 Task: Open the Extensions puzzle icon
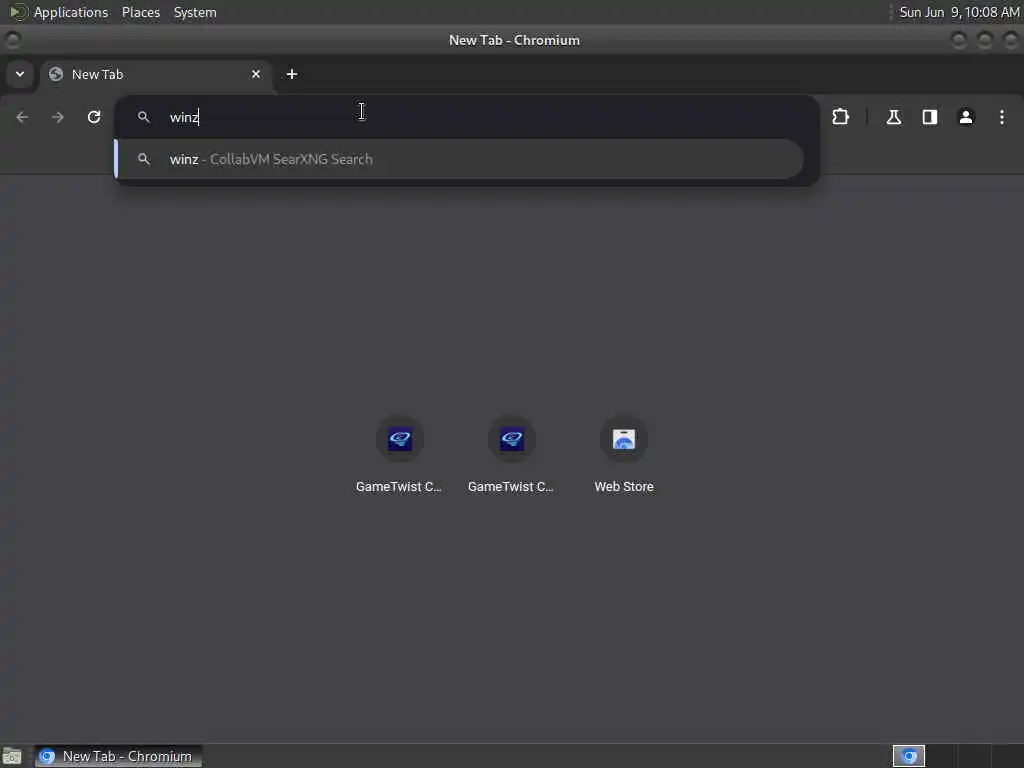click(840, 117)
